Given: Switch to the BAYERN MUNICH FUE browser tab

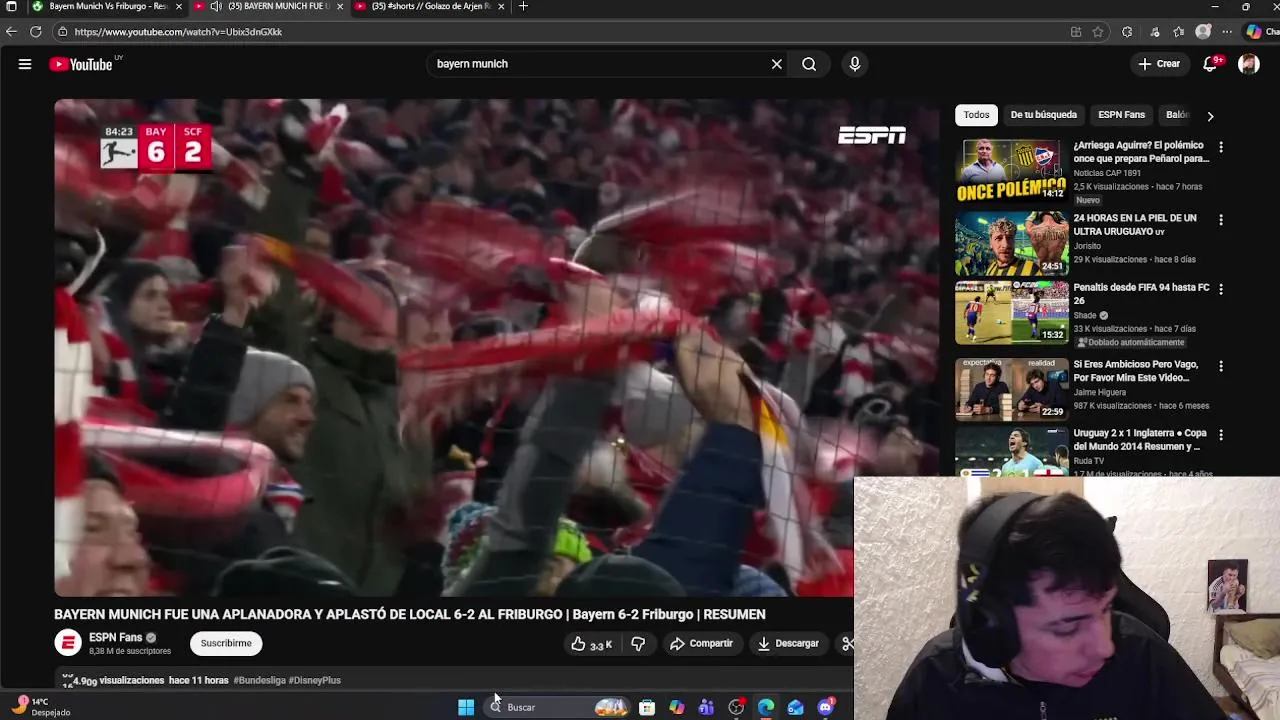Looking at the screenshot, I should [270, 6].
